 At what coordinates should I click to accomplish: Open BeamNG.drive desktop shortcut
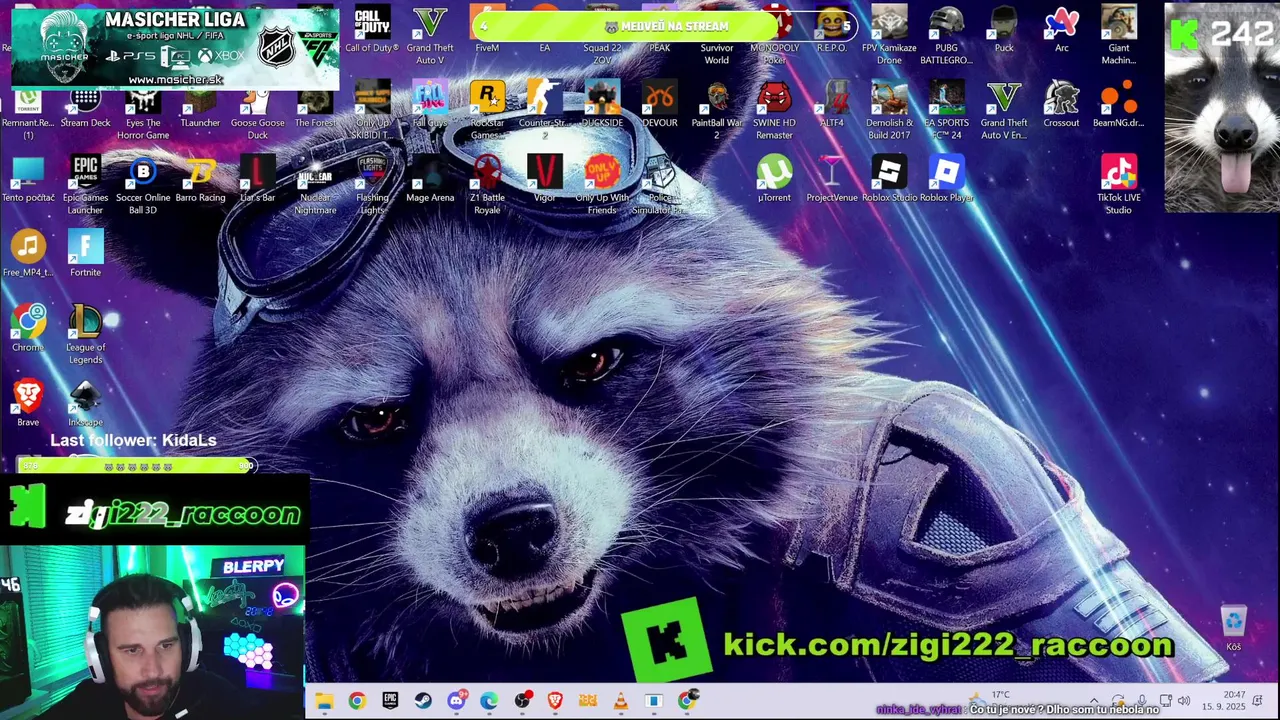coord(1118,104)
